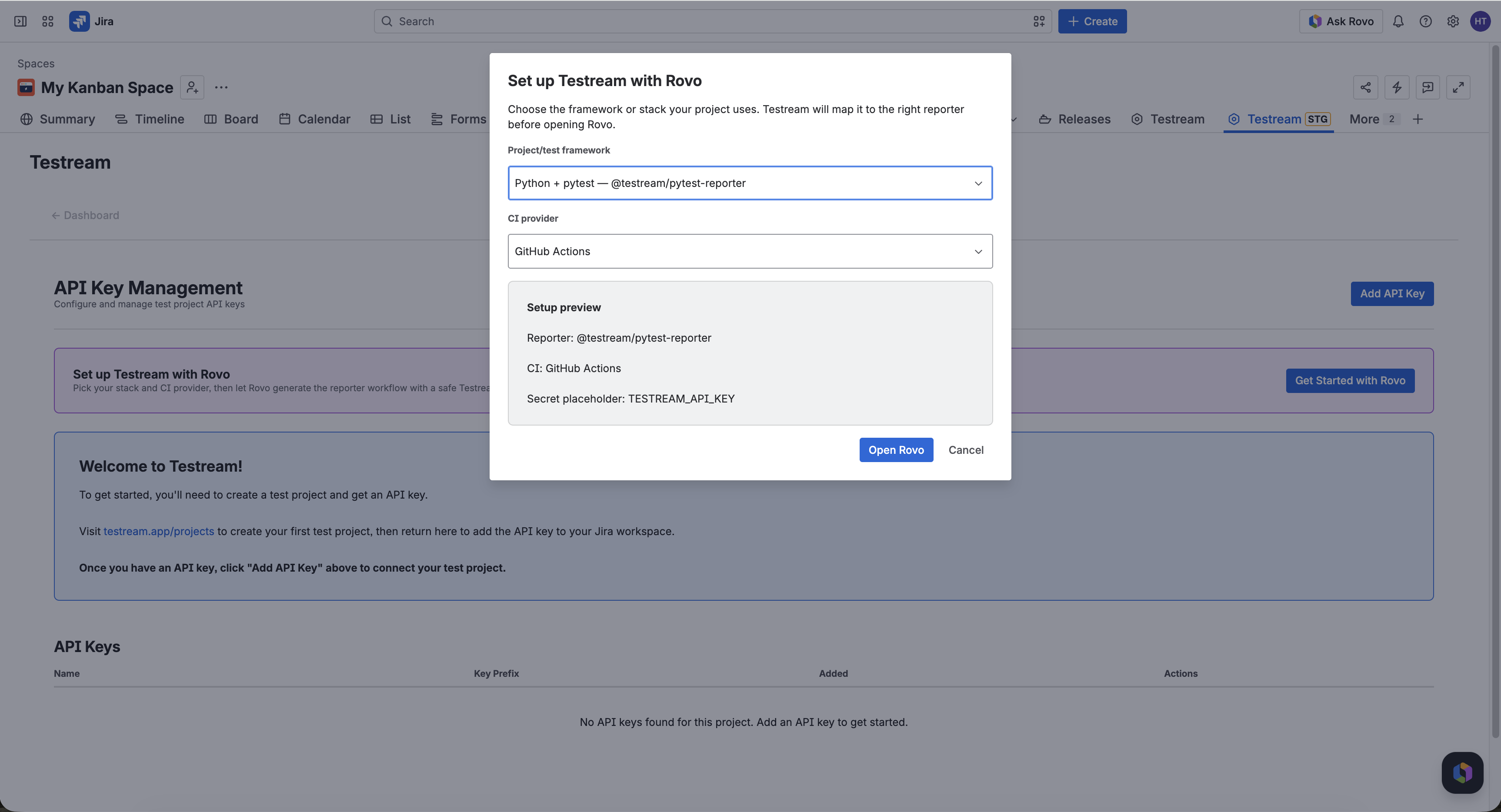Switch to the Summary tab
1501x812 pixels.
click(58, 120)
